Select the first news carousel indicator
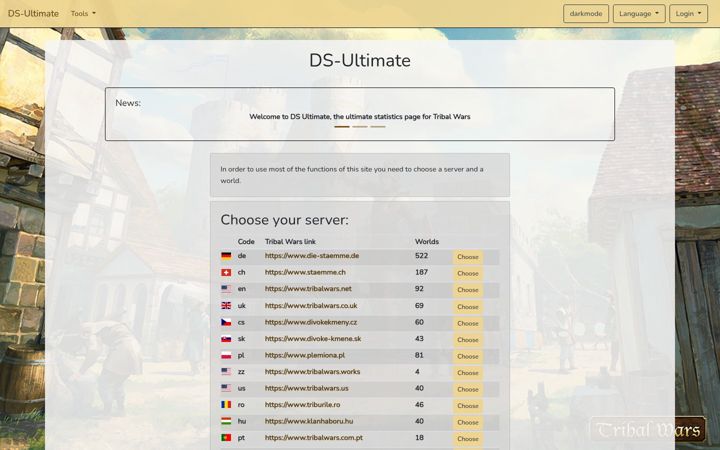Image resolution: width=720 pixels, height=450 pixels. coord(342,127)
